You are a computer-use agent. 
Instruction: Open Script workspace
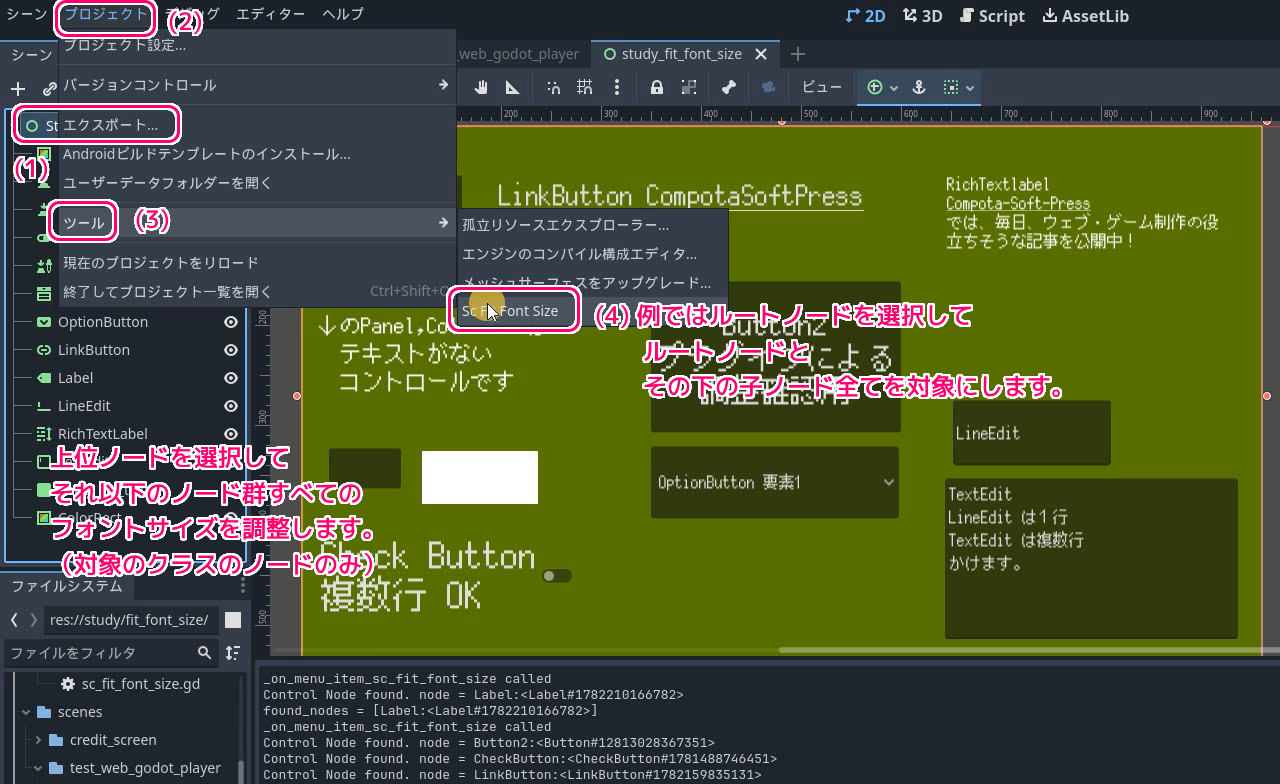click(x=992, y=16)
